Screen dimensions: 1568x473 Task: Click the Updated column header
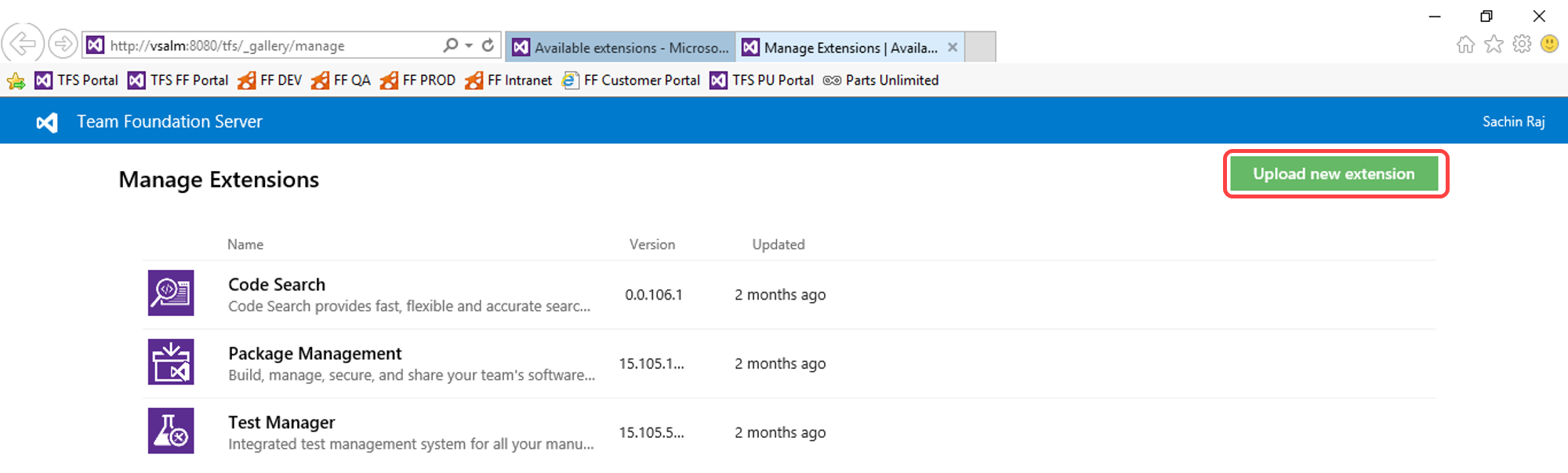coord(779,245)
